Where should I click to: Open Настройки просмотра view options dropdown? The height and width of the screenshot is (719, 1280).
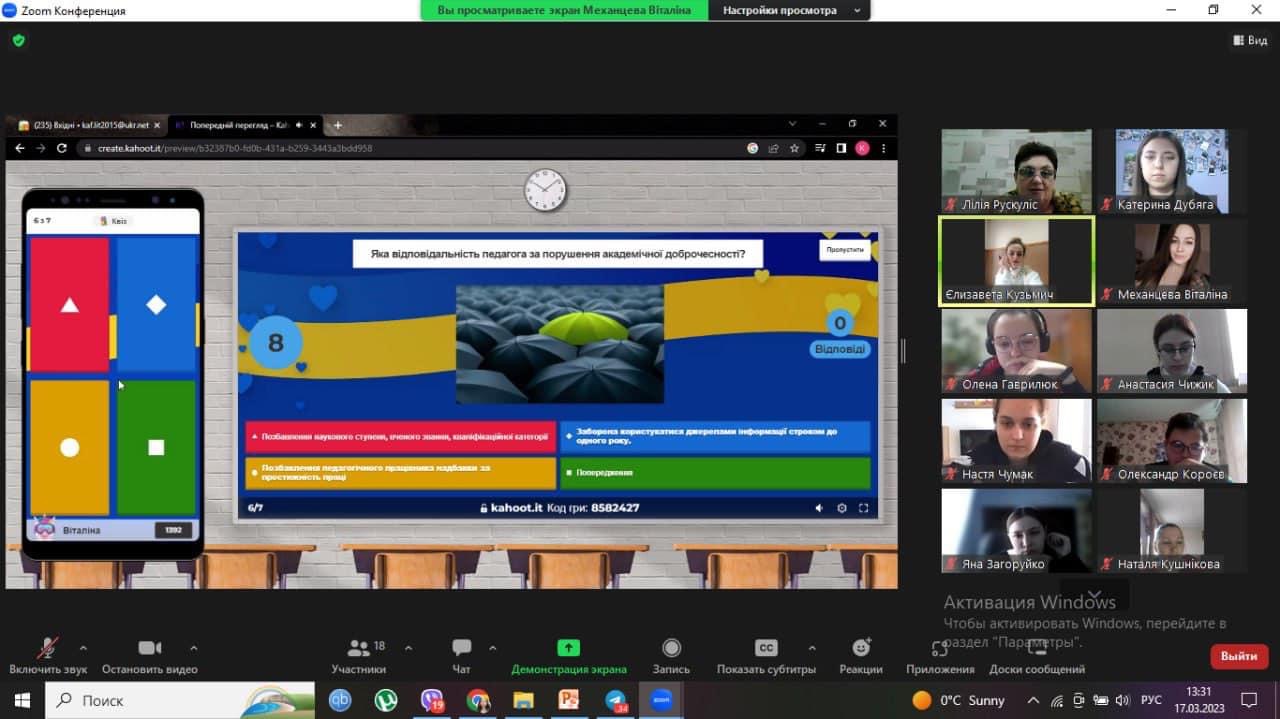(789, 10)
